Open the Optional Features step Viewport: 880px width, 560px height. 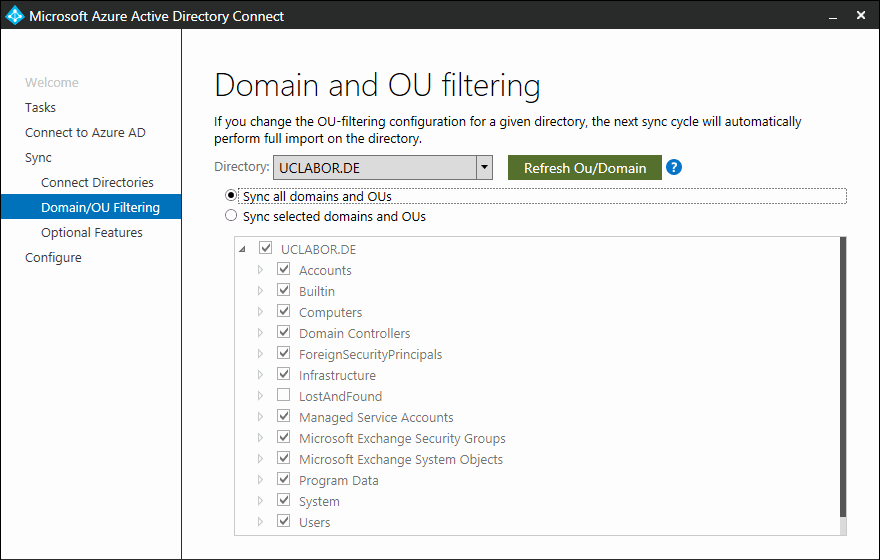point(91,232)
